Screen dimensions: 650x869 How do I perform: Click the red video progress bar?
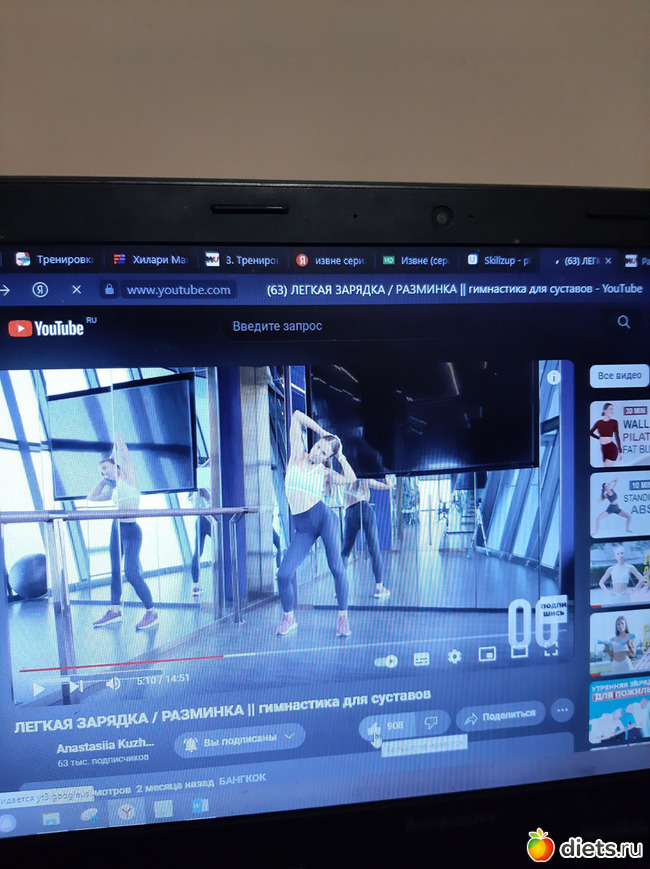pos(120,664)
